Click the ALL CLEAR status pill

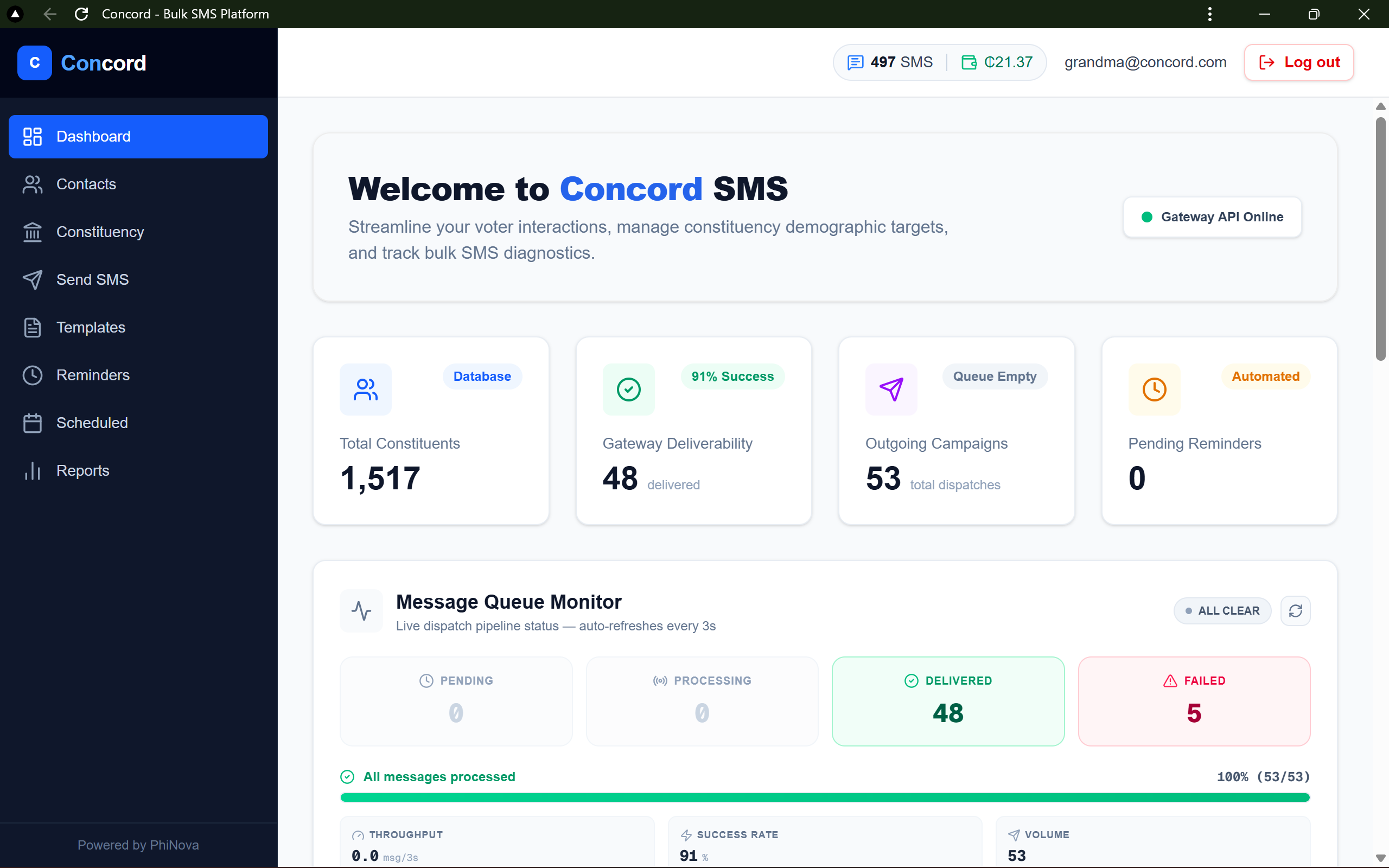(1222, 611)
